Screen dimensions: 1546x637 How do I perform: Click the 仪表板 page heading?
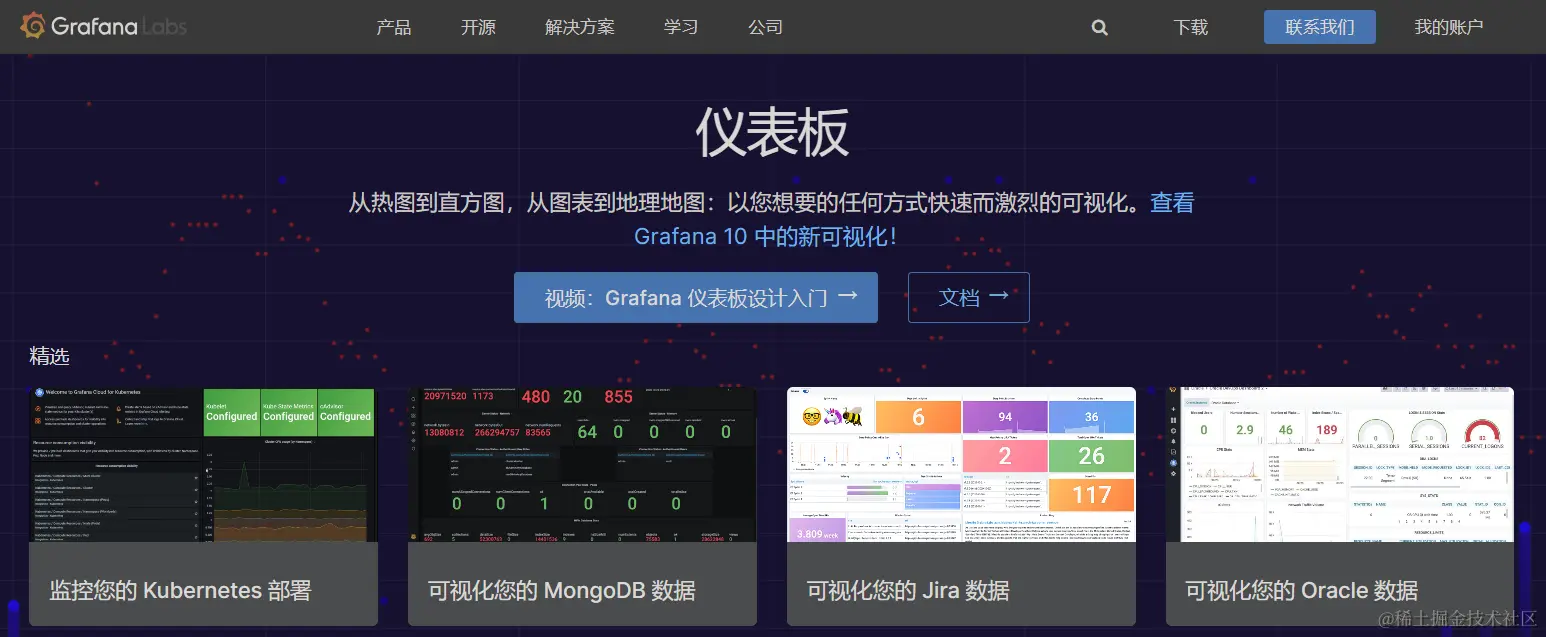click(772, 132)
